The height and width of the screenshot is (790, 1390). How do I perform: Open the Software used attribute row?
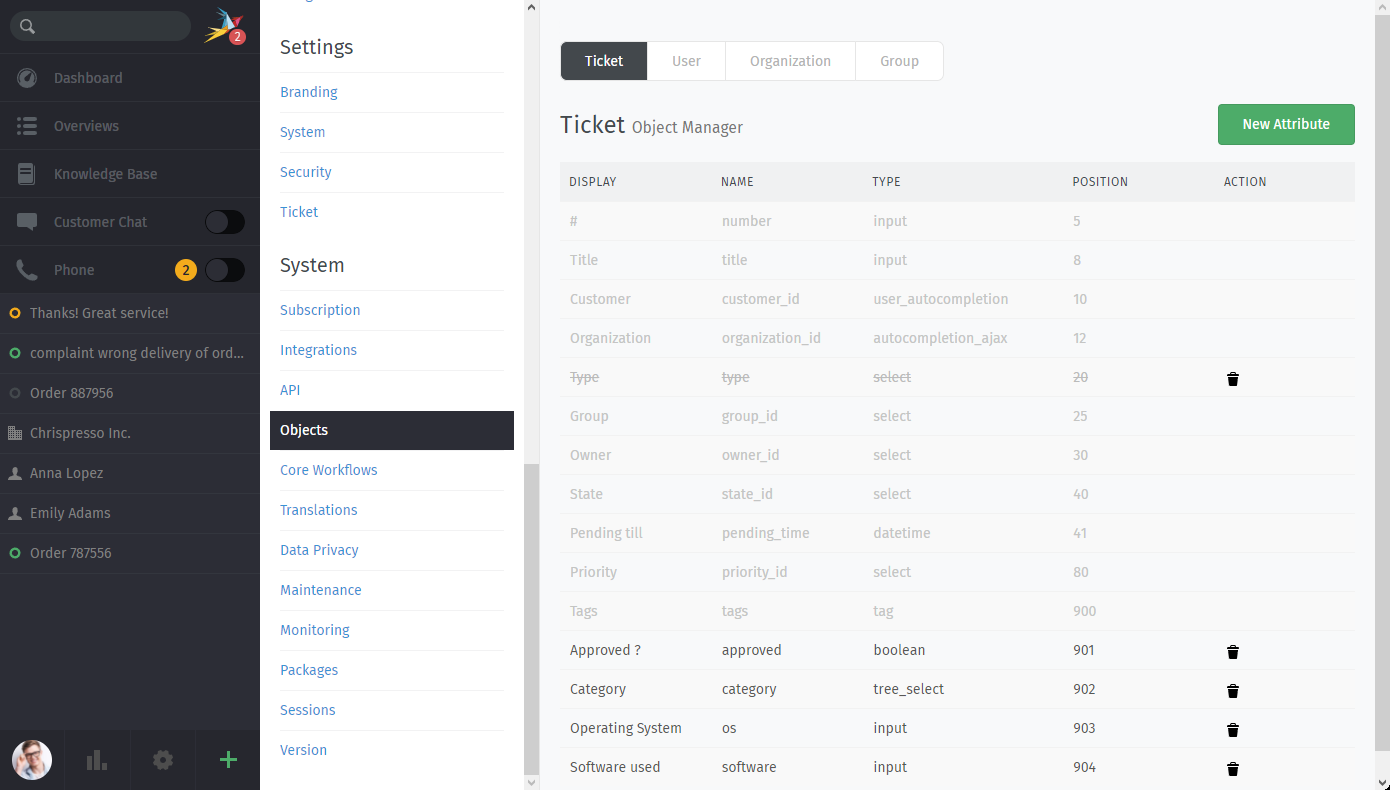click(957, 767)
